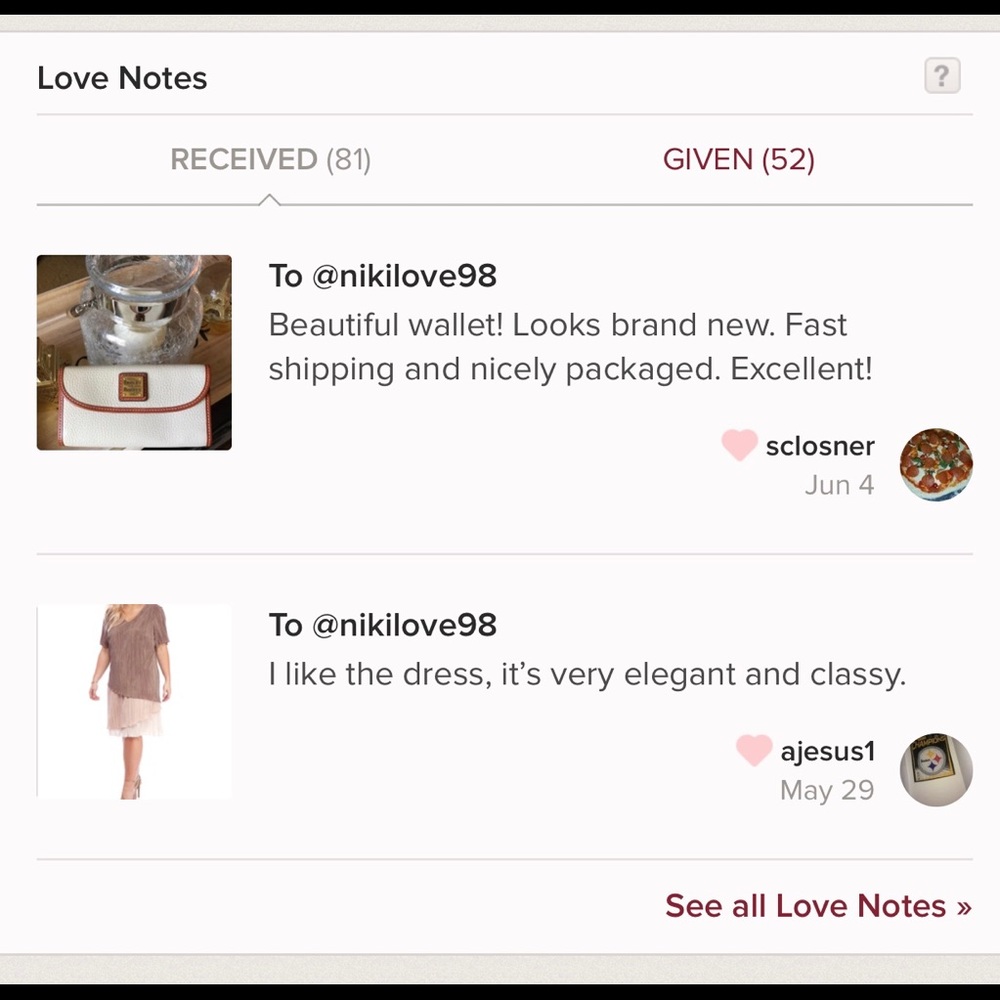Open See all Love Notes link
This screenshot has width=1000, height=1000.
click(x=818, y=906)
